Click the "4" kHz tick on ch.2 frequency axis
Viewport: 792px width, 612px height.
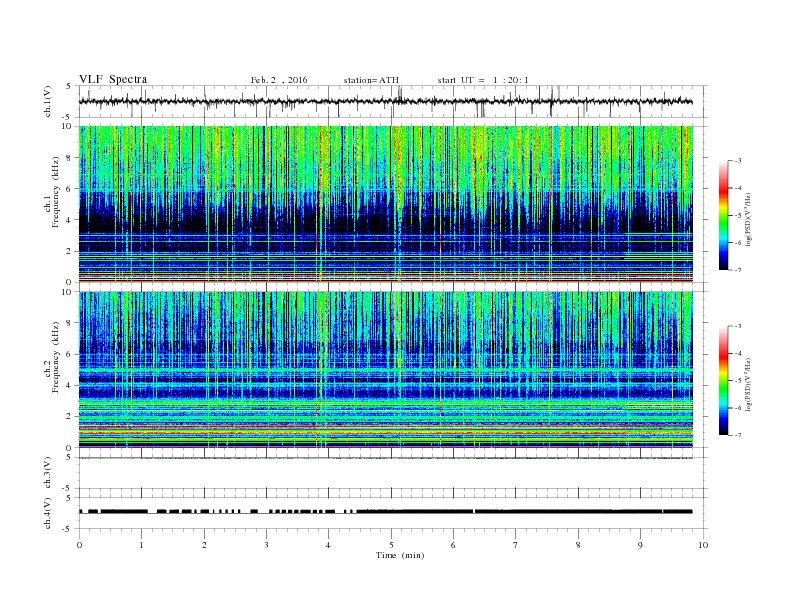pyautogui.click(x=69, y=385)
